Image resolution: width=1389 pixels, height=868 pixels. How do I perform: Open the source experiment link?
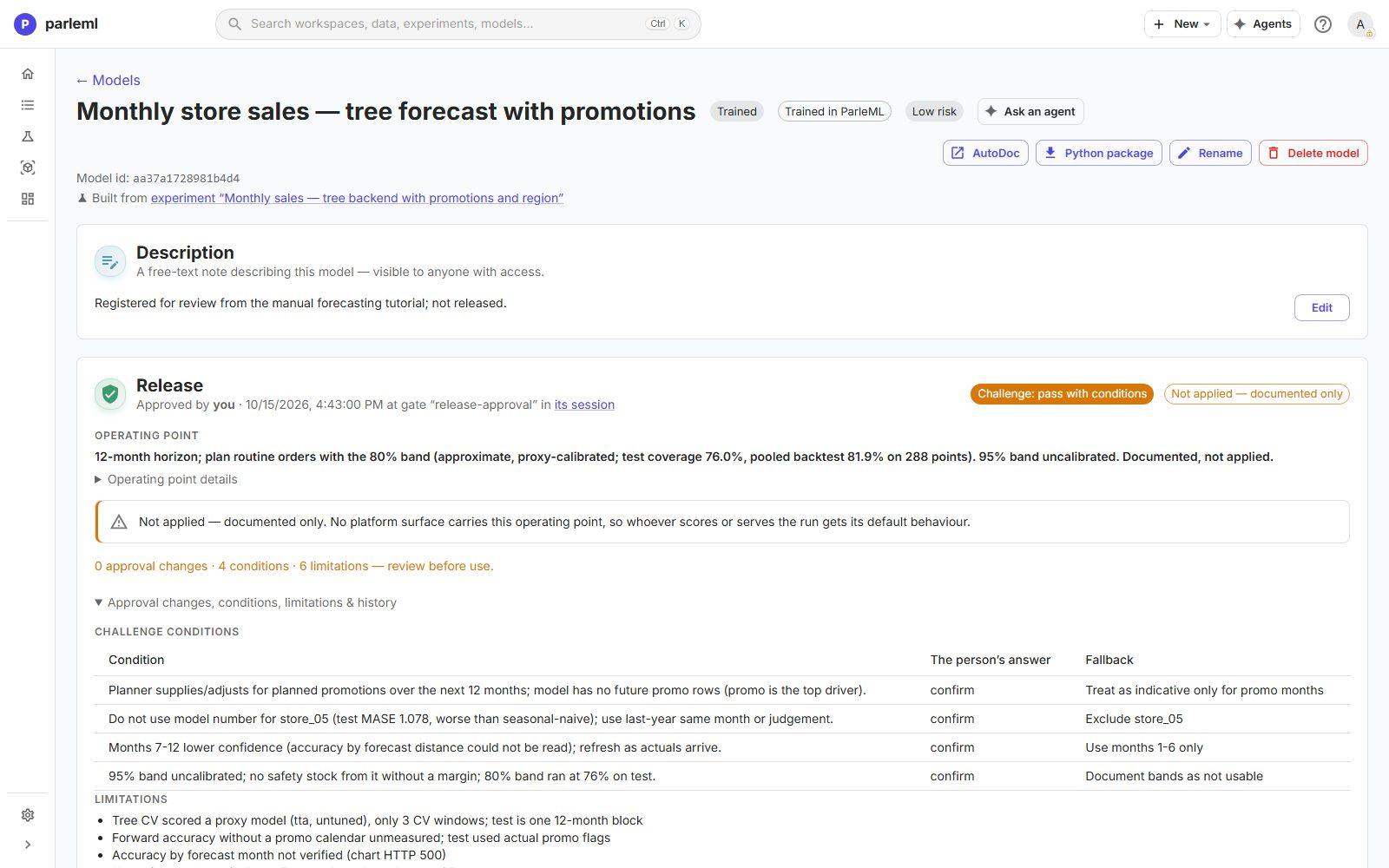[x=357, y=198]
